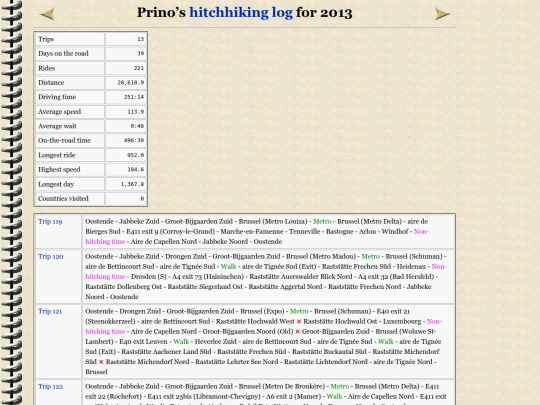Click the pink 'Non-hitching time' in Trip 119
Screen dimensions: 540x405
(x=421, y=231)
